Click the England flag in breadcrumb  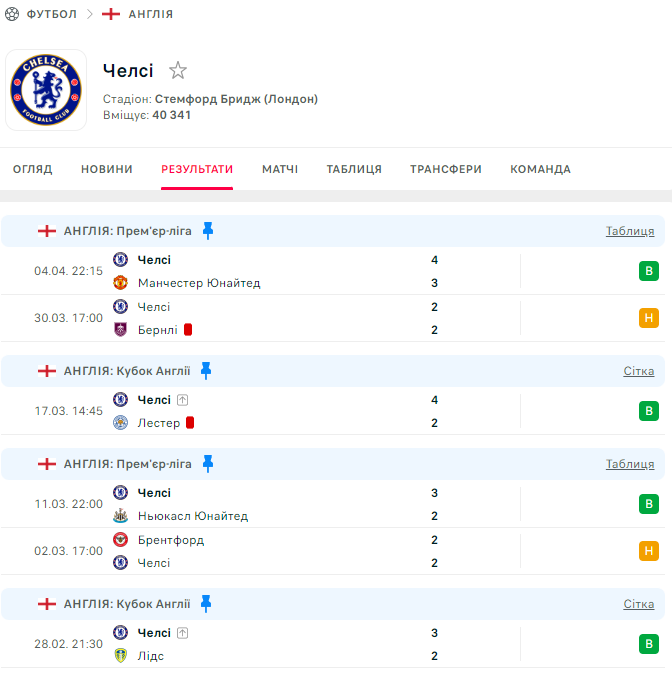click(x=111, y=14)
